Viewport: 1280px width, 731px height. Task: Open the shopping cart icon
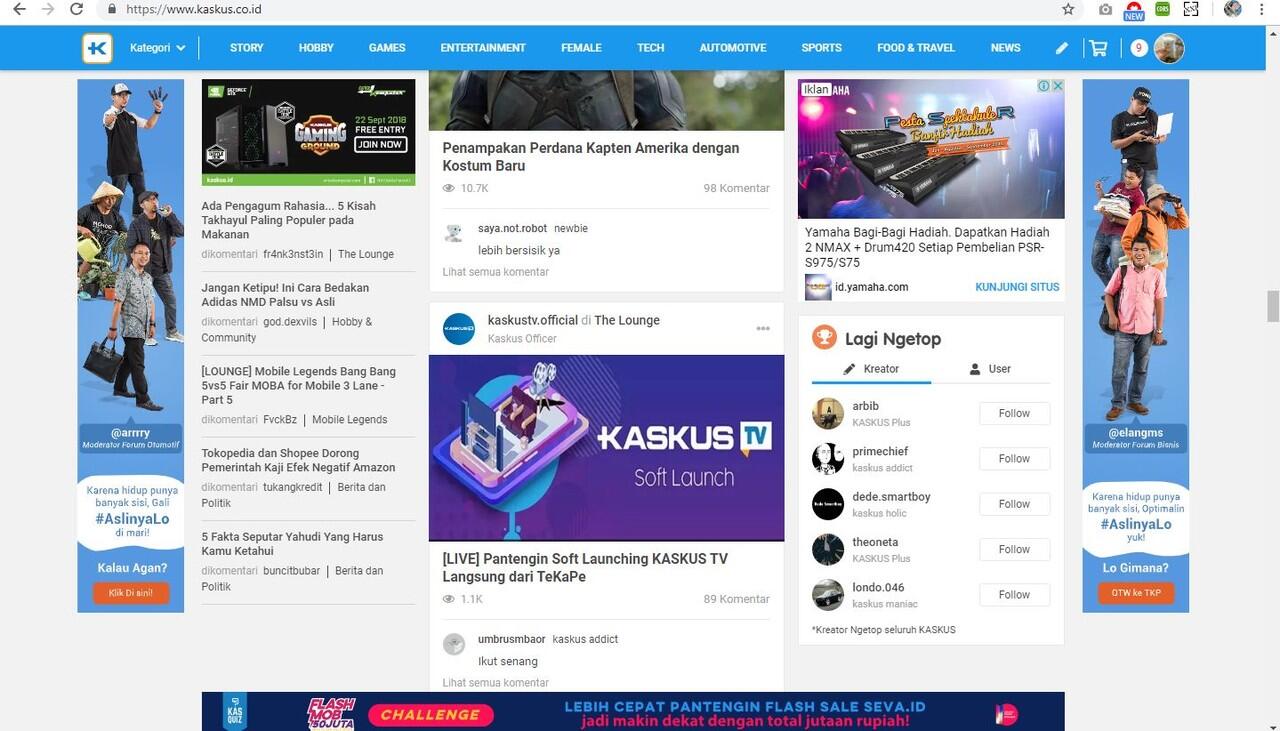point(1098,48)
